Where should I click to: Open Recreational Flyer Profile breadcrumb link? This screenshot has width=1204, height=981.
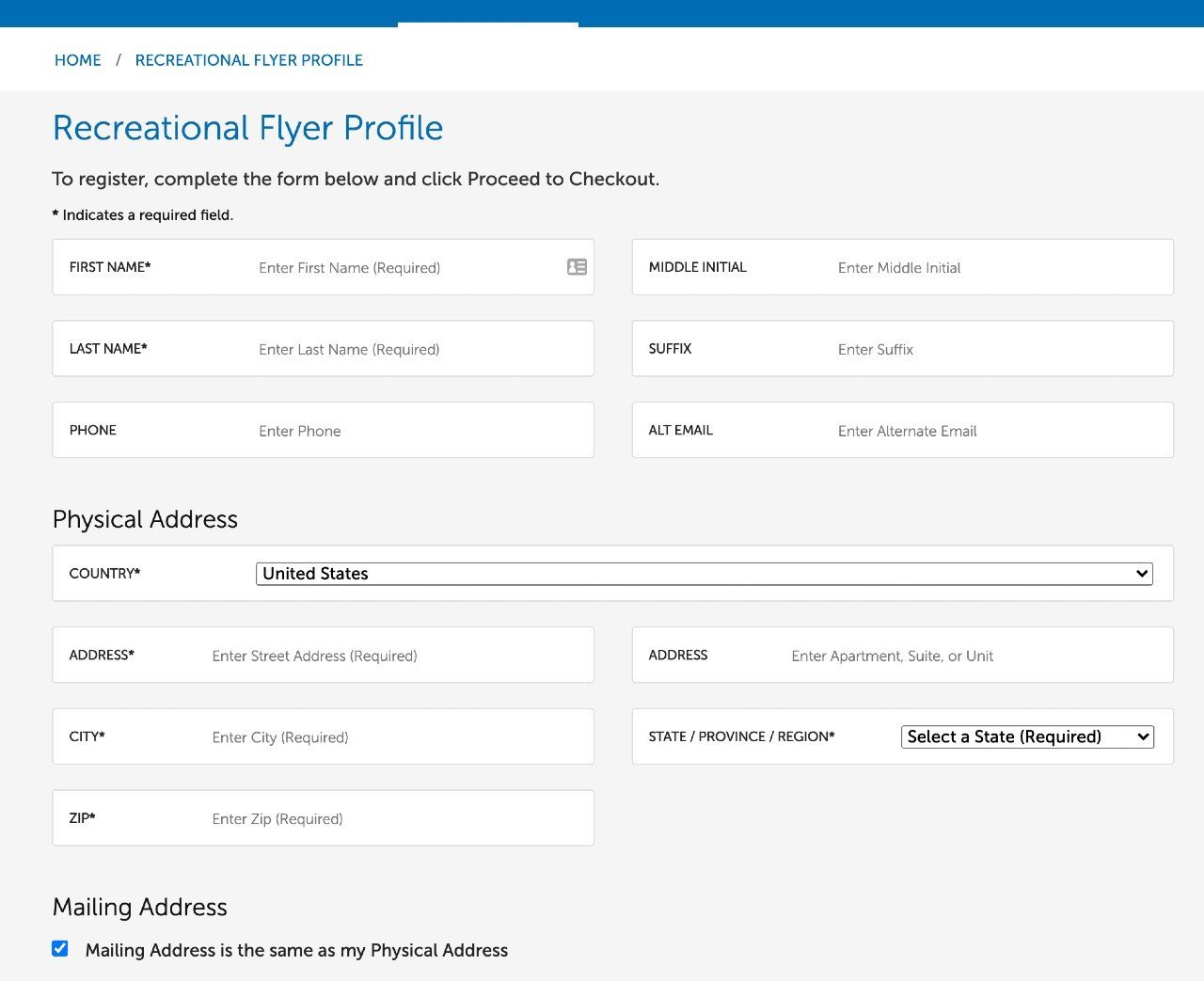click(x=248, y=60)
